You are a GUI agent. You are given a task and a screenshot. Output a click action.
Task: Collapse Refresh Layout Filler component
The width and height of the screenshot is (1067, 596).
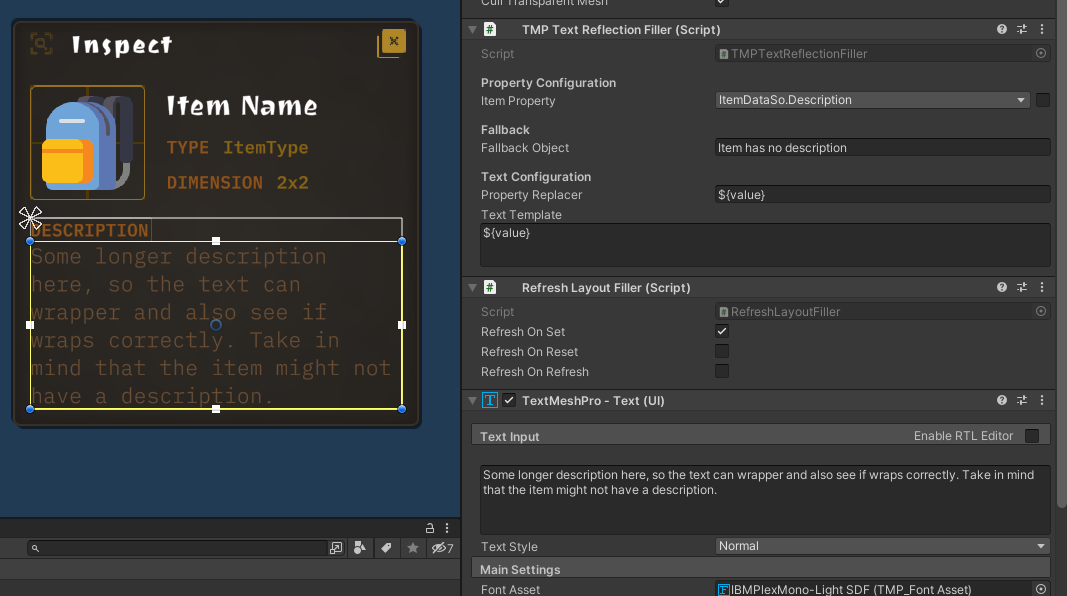472,288
